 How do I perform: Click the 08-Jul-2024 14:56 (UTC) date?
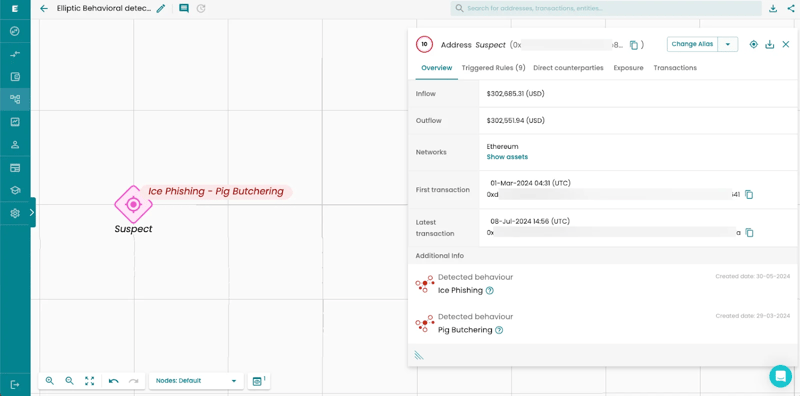[530, 221]
